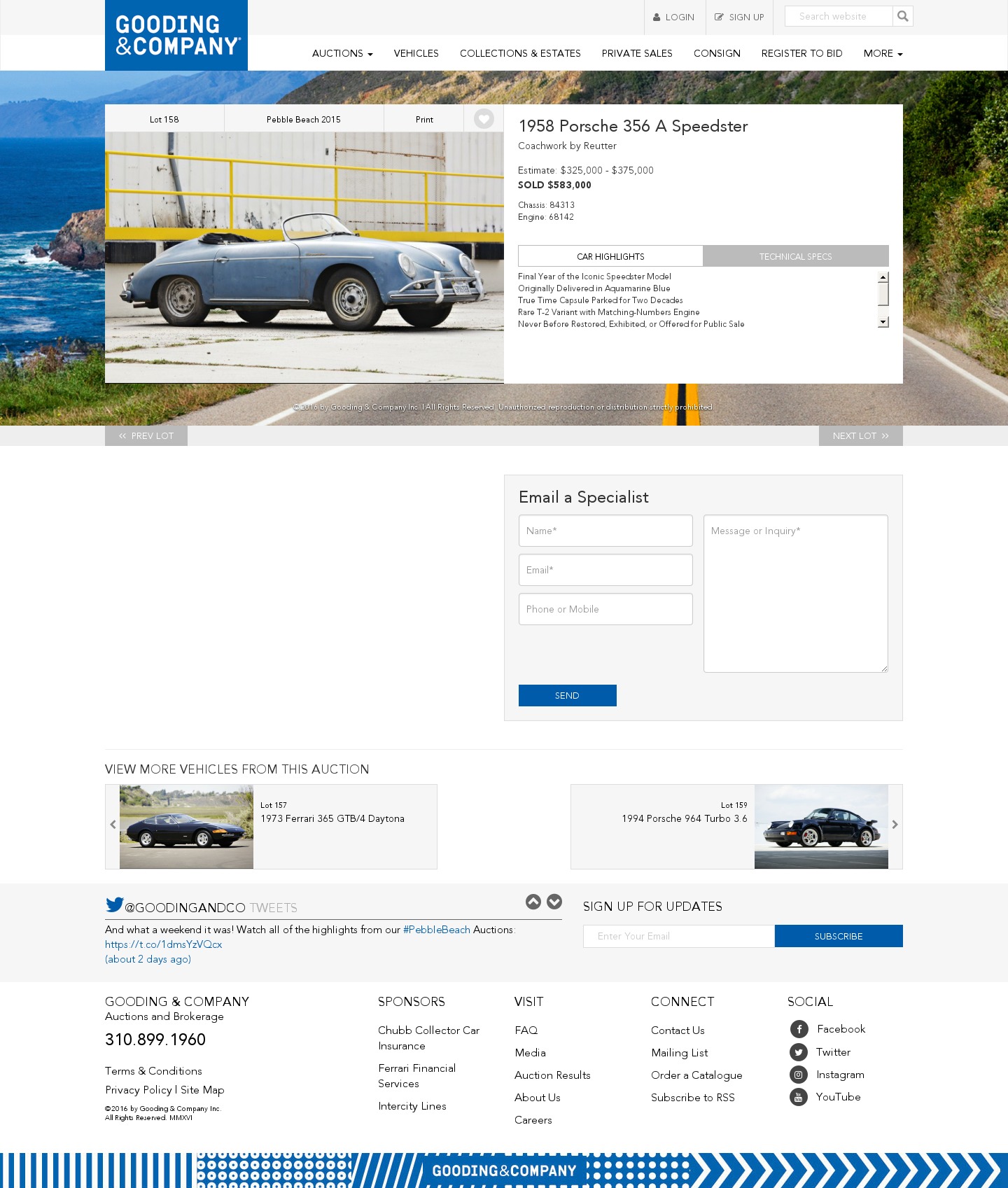The height and width of the screenshot is (1188, 1008).
Task: Open Terms & Conditions
Action: pos(153,1071)
